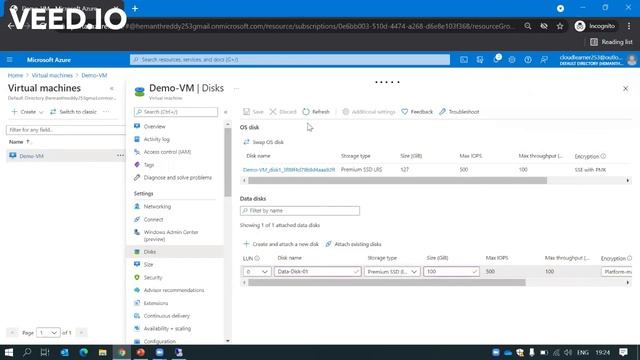Go to Virtual machines breadcrumb
This screenshot has height=360, width=640.
(52, 75)
